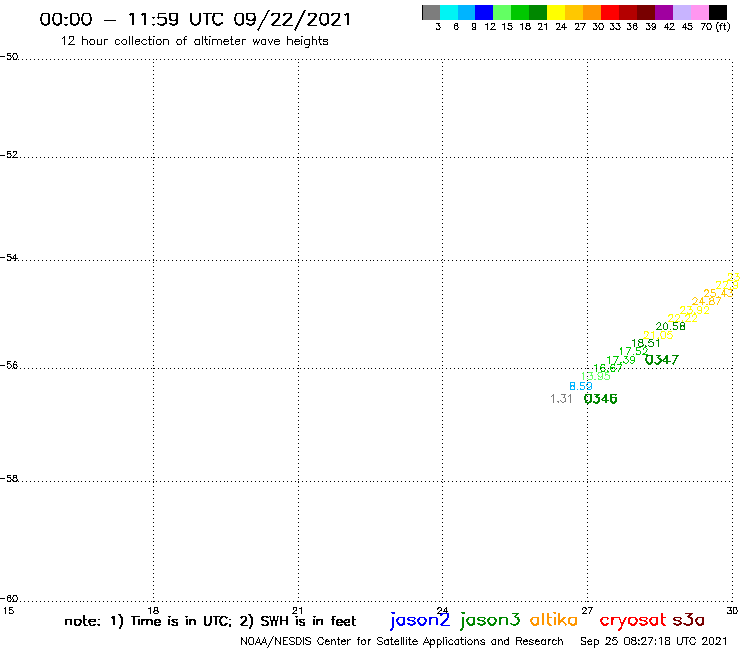Click the 13.95 wave height value
The height and width of the screenshot is (650, 740).
coord(595,376)
